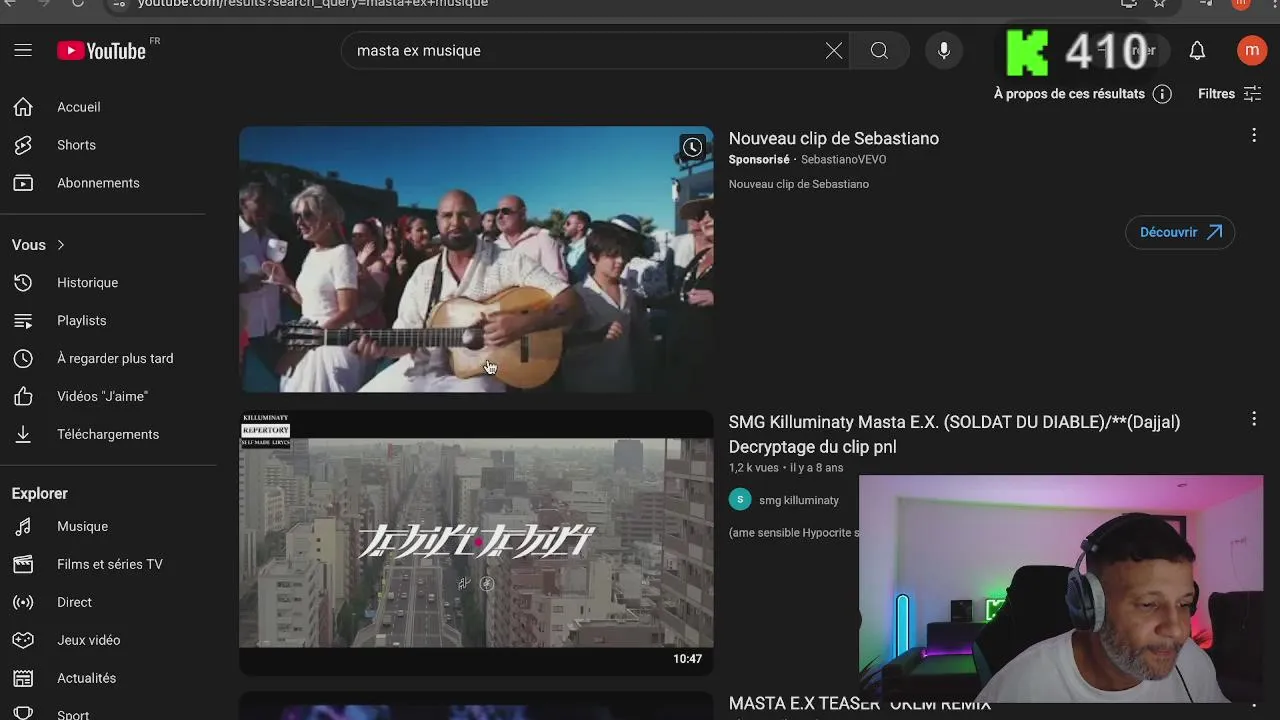Click the download arrow icon

point(23,435)
